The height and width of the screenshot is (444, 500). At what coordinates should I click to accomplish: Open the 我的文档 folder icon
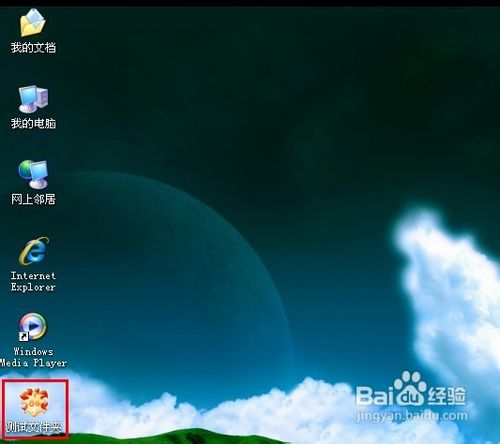(x=33, y=23)
